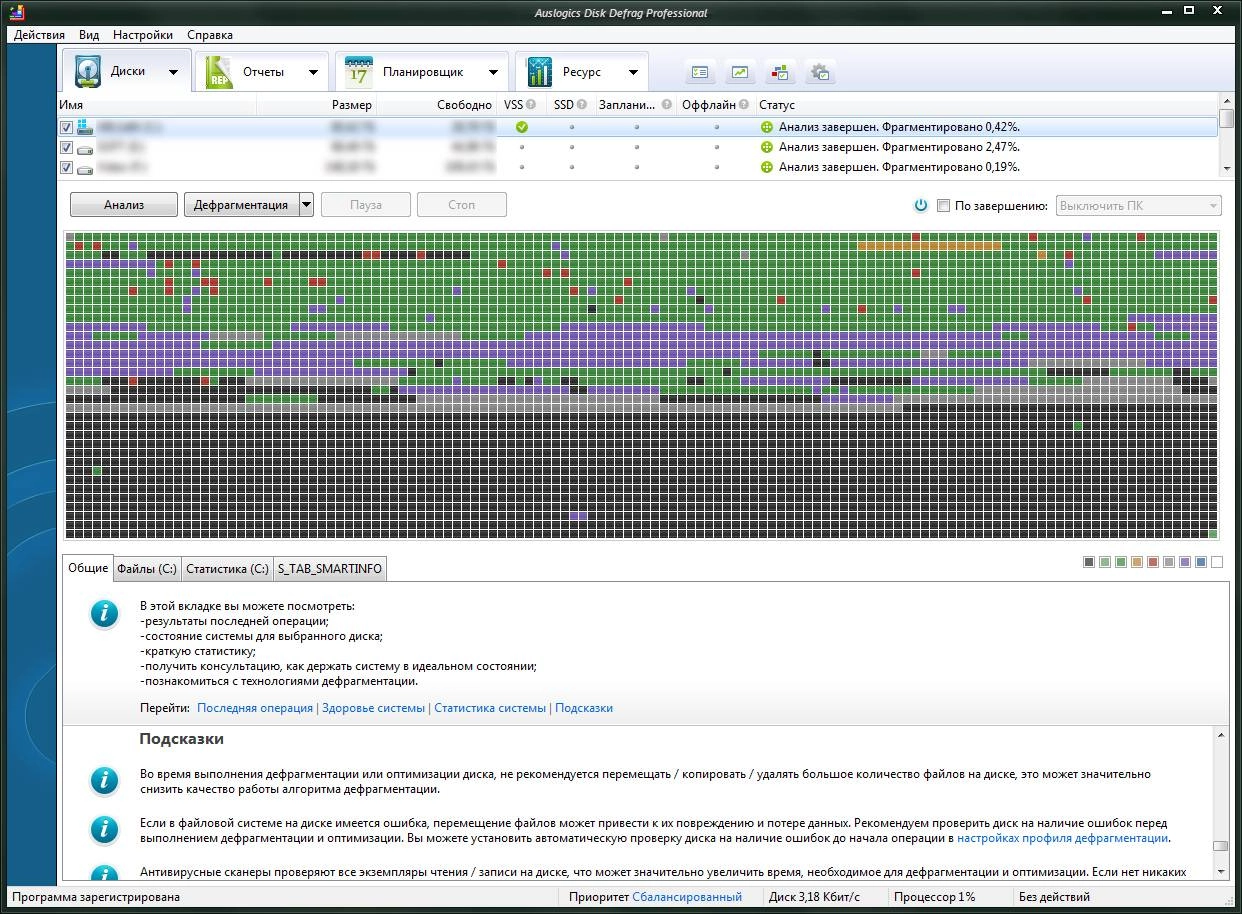Open the Действия menu
Image resolution: width=1242 pixels, height=914 pixels.
click(x=40, y=34)
